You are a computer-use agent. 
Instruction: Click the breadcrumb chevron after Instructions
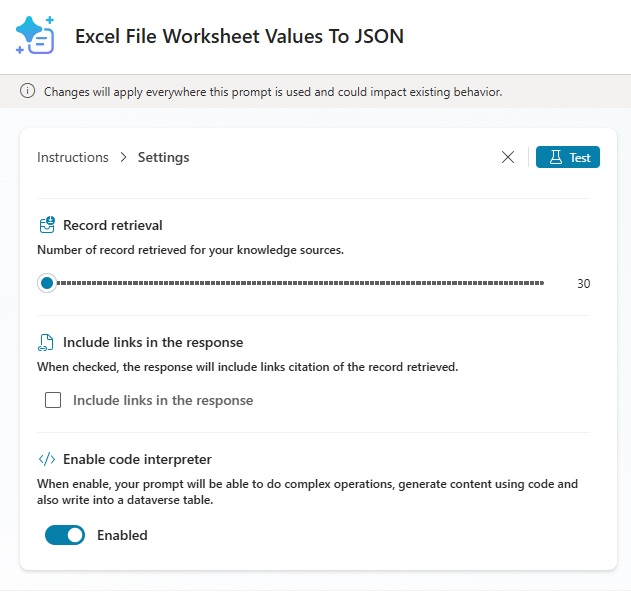pyautogui.click(x=123, y=158)
